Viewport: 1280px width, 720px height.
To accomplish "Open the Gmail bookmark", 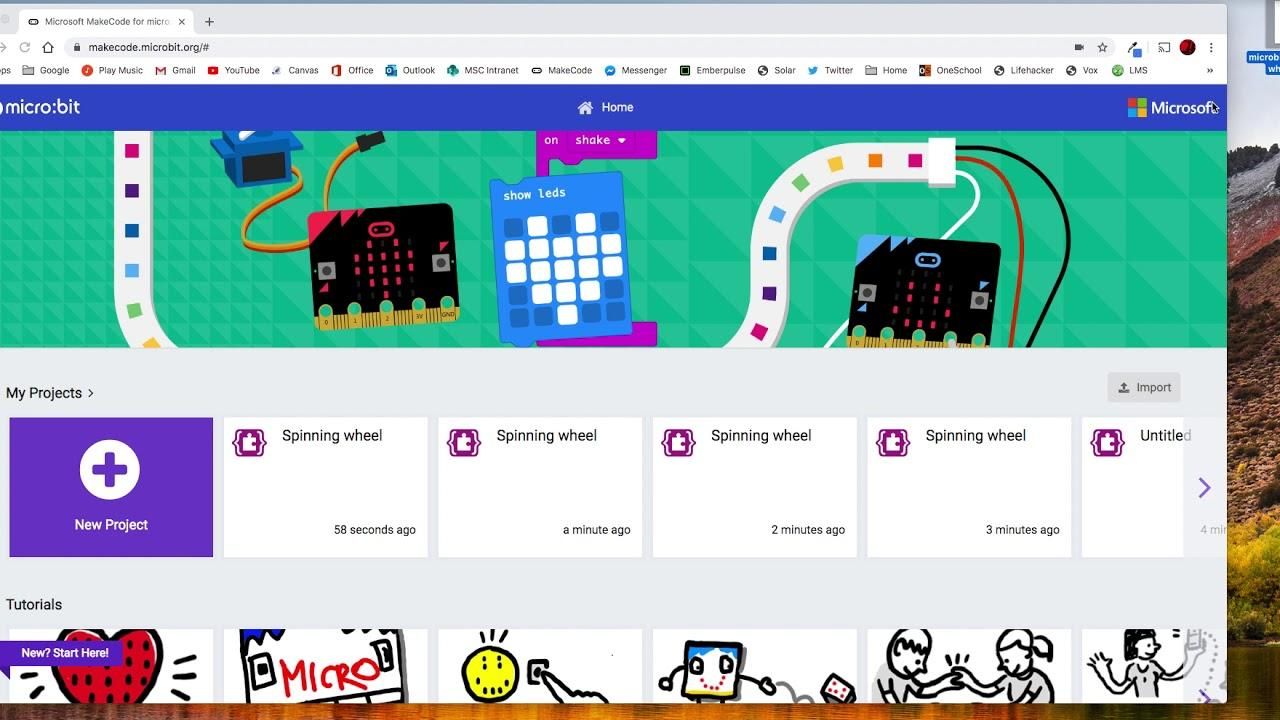I will 175,70.
